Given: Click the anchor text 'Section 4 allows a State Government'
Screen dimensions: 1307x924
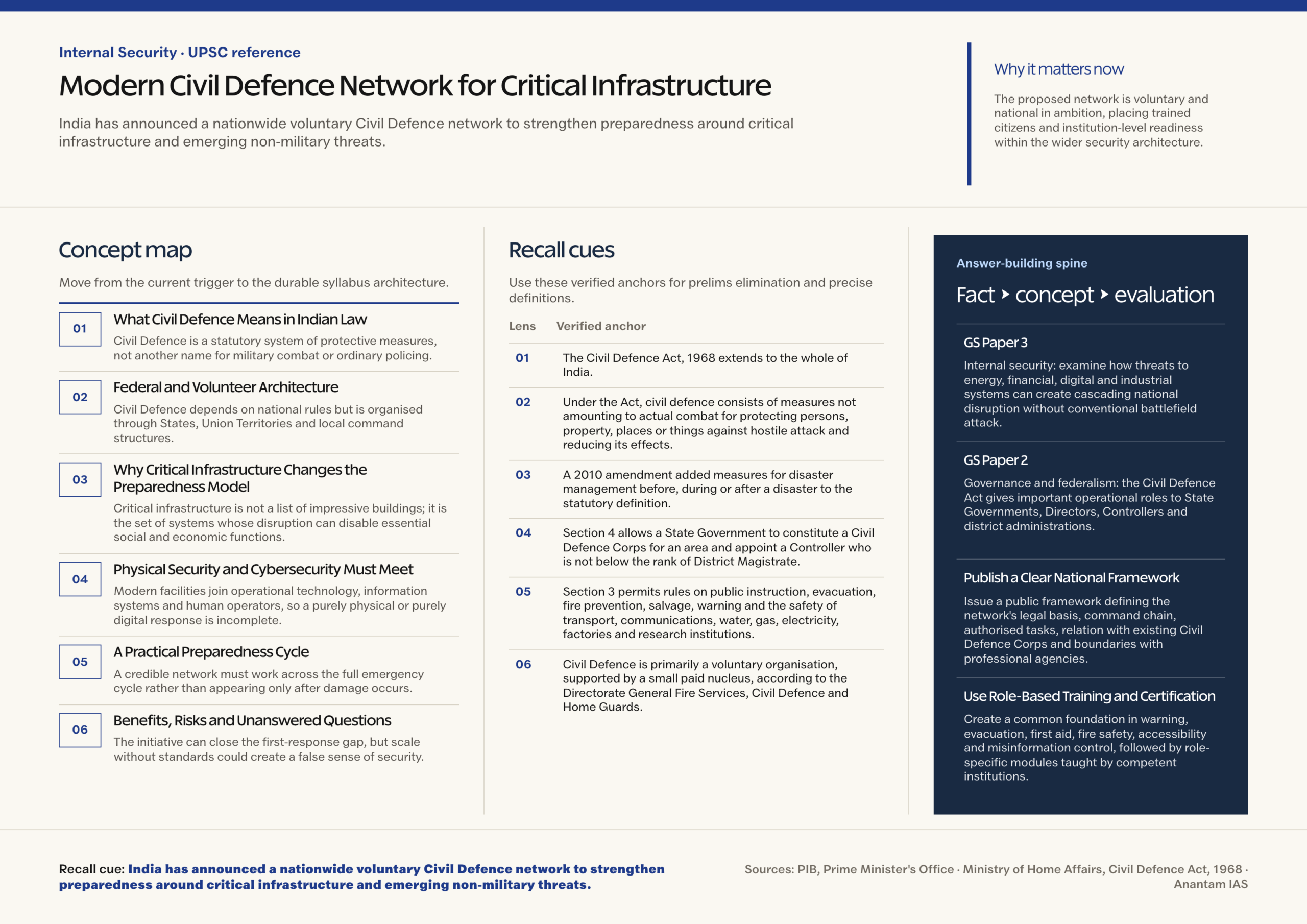Looking at the screenshot, I should [718, 547].
